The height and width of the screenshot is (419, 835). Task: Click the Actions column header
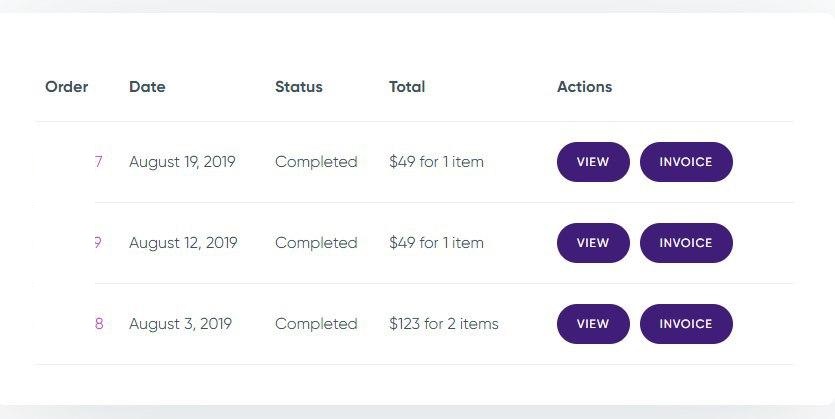click(x=584, y=87)
